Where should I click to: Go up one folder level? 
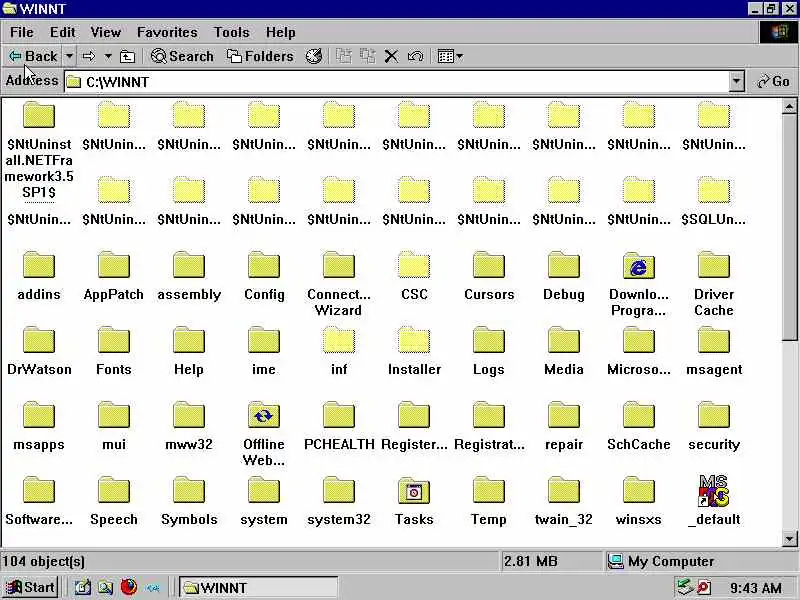[x=127, y=56]
